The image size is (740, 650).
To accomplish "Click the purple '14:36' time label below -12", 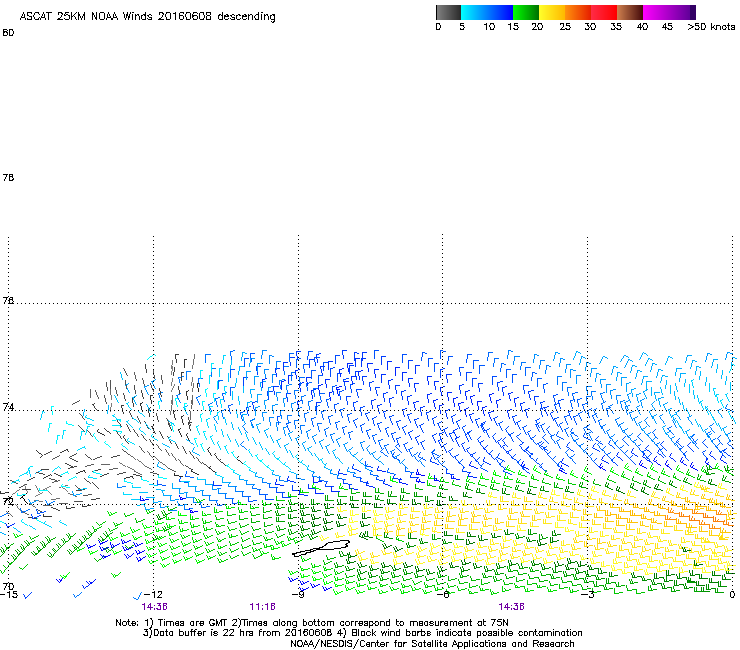I will point(154,607).
